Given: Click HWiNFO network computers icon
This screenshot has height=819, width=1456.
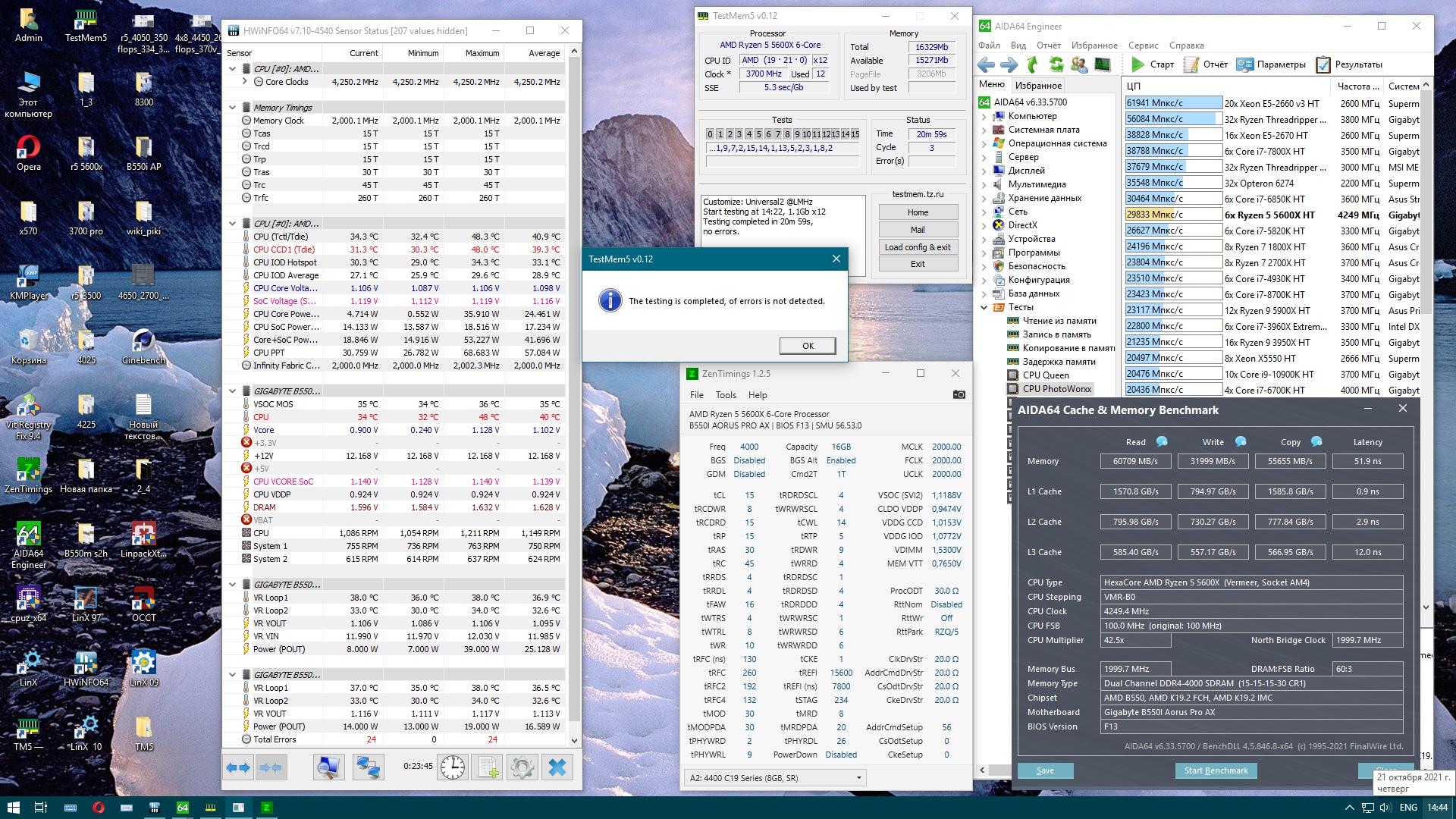Looking at the screenshot, I should (368, 767).
